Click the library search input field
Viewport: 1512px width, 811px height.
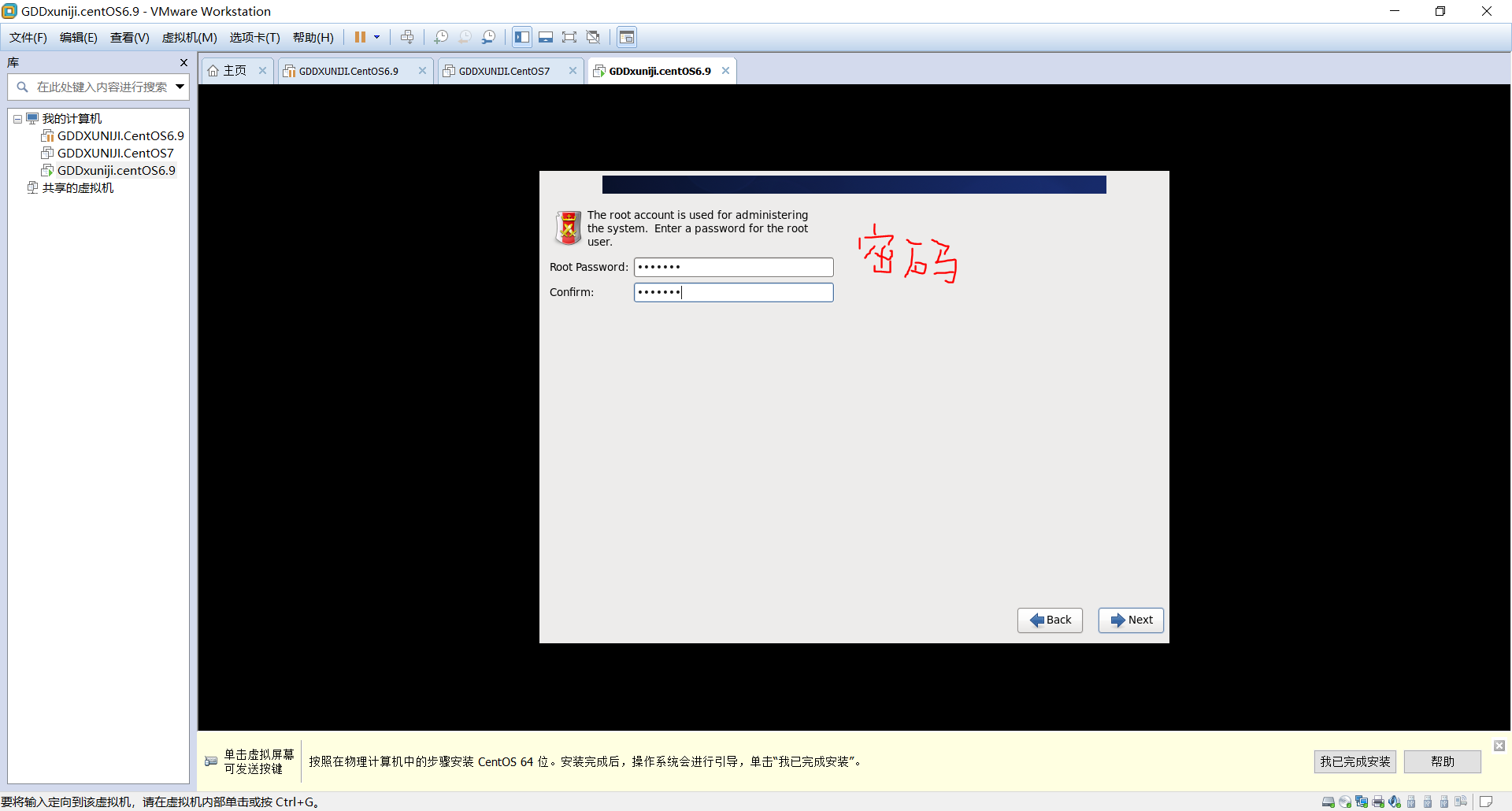(x=100, y=87)
